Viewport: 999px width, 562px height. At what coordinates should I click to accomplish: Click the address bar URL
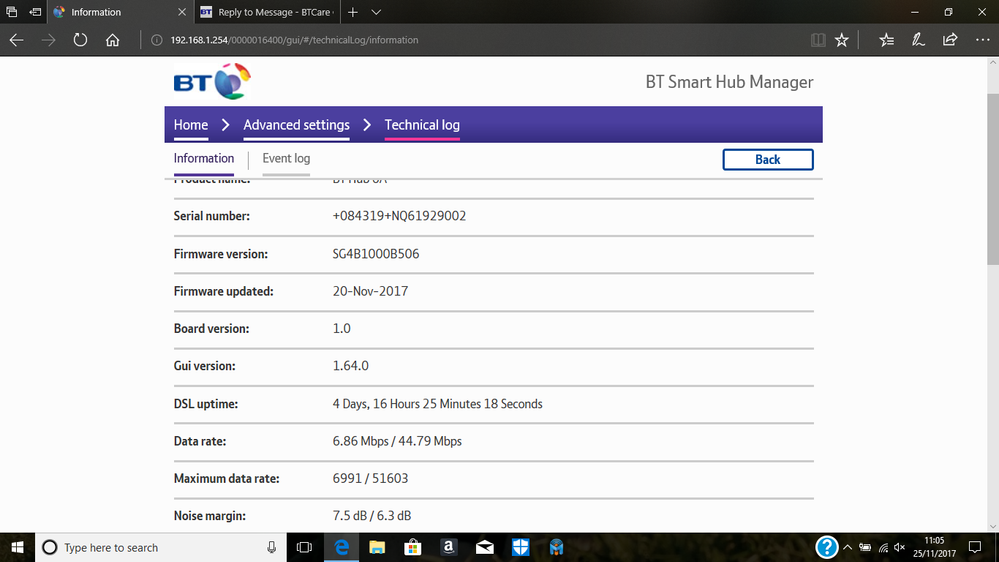pyautogui.click(x=294, y=40)
